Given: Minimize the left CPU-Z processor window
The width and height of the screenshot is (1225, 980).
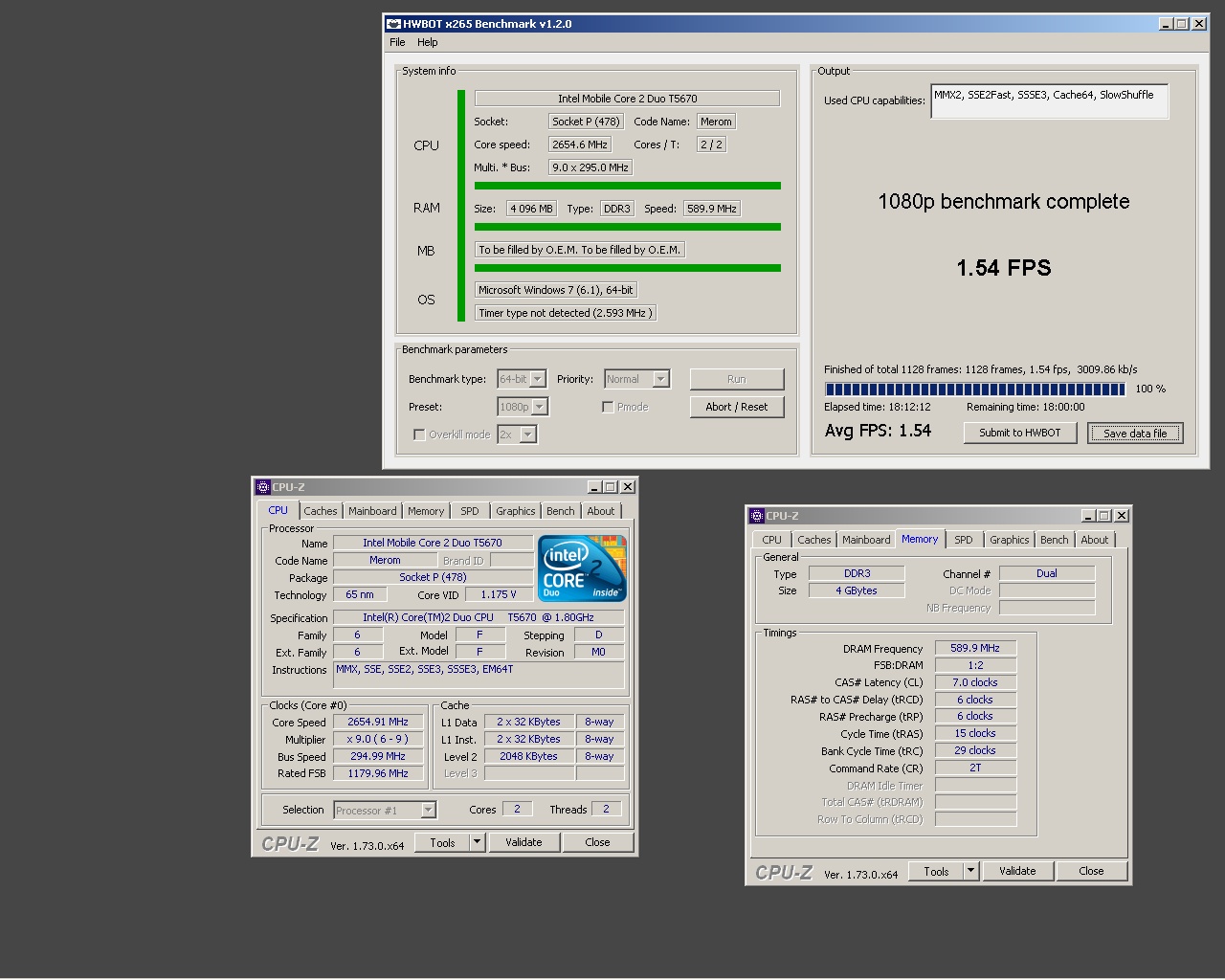Looking at the screenshot, I should (x=594, y=487).
